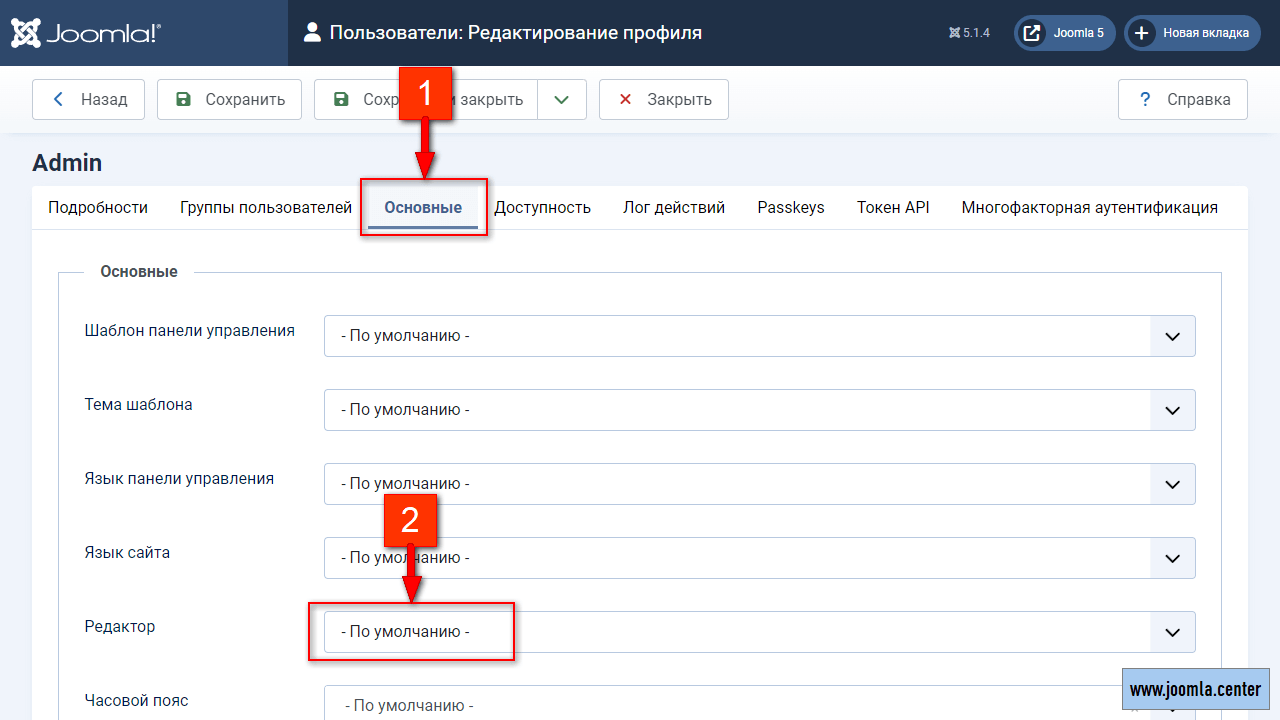This screenshot has width=1280, height=720.
Task: Open site preview via Joomla 5 button
Action: click(x=1065, y=33)
